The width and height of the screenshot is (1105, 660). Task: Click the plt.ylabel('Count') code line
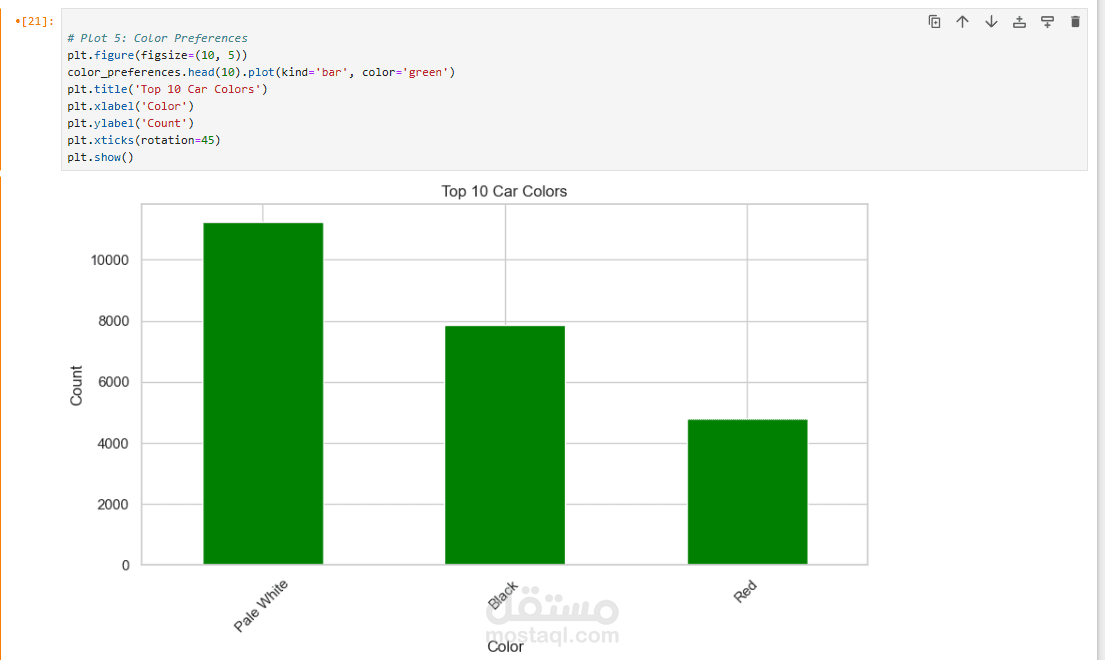(x=130, y=123)
